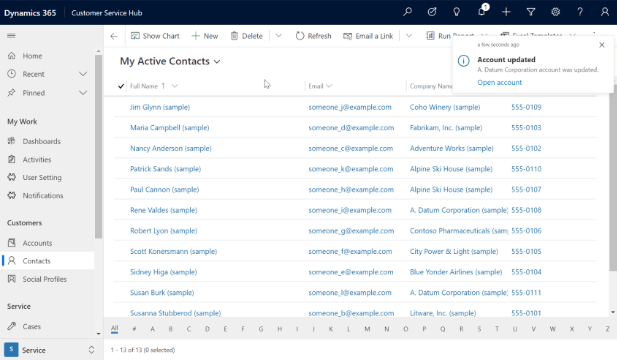Click the plus quick create icon

(506, 12)
